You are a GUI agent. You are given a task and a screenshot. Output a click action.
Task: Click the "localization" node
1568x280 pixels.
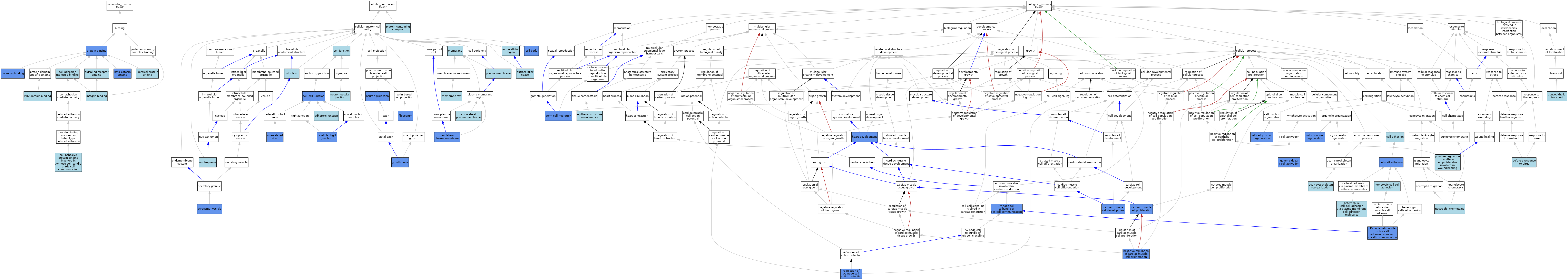pos(1548,28)
